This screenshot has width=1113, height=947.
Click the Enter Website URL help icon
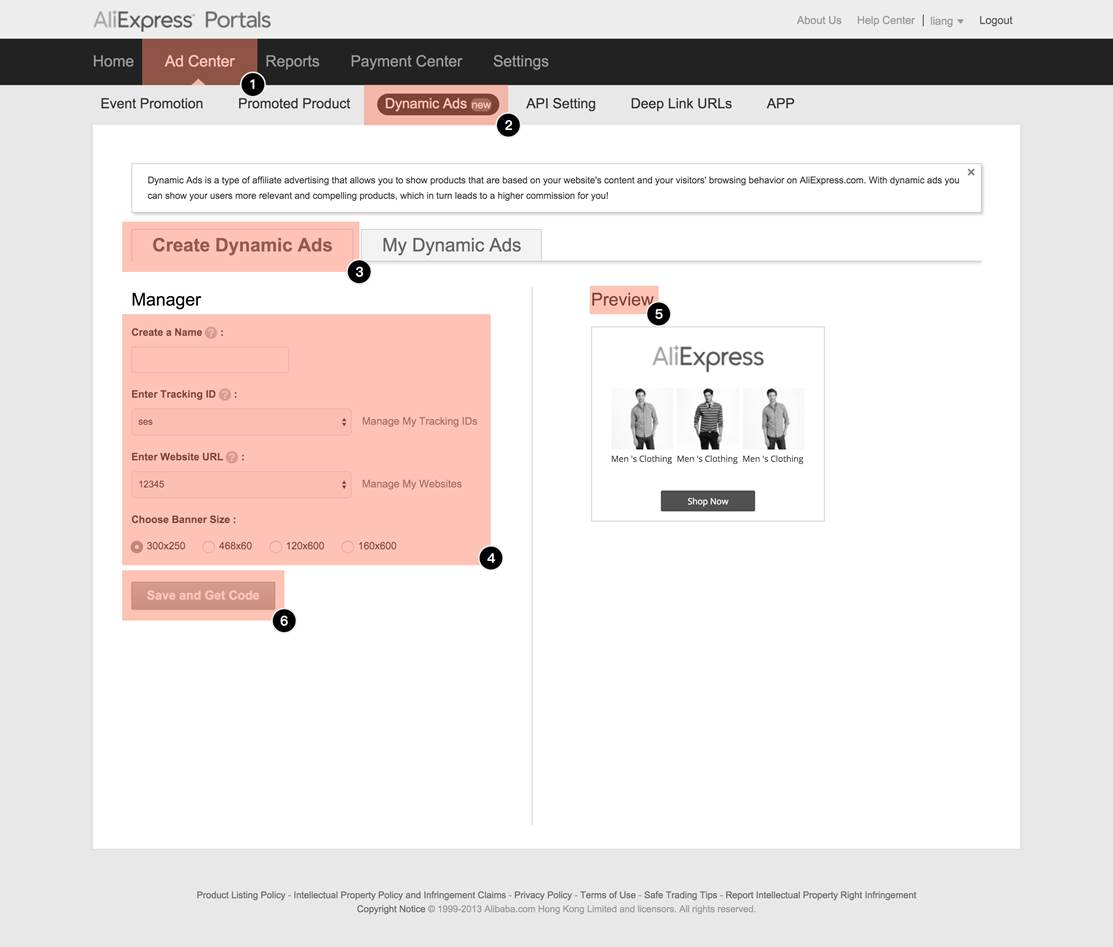(231, 457)
